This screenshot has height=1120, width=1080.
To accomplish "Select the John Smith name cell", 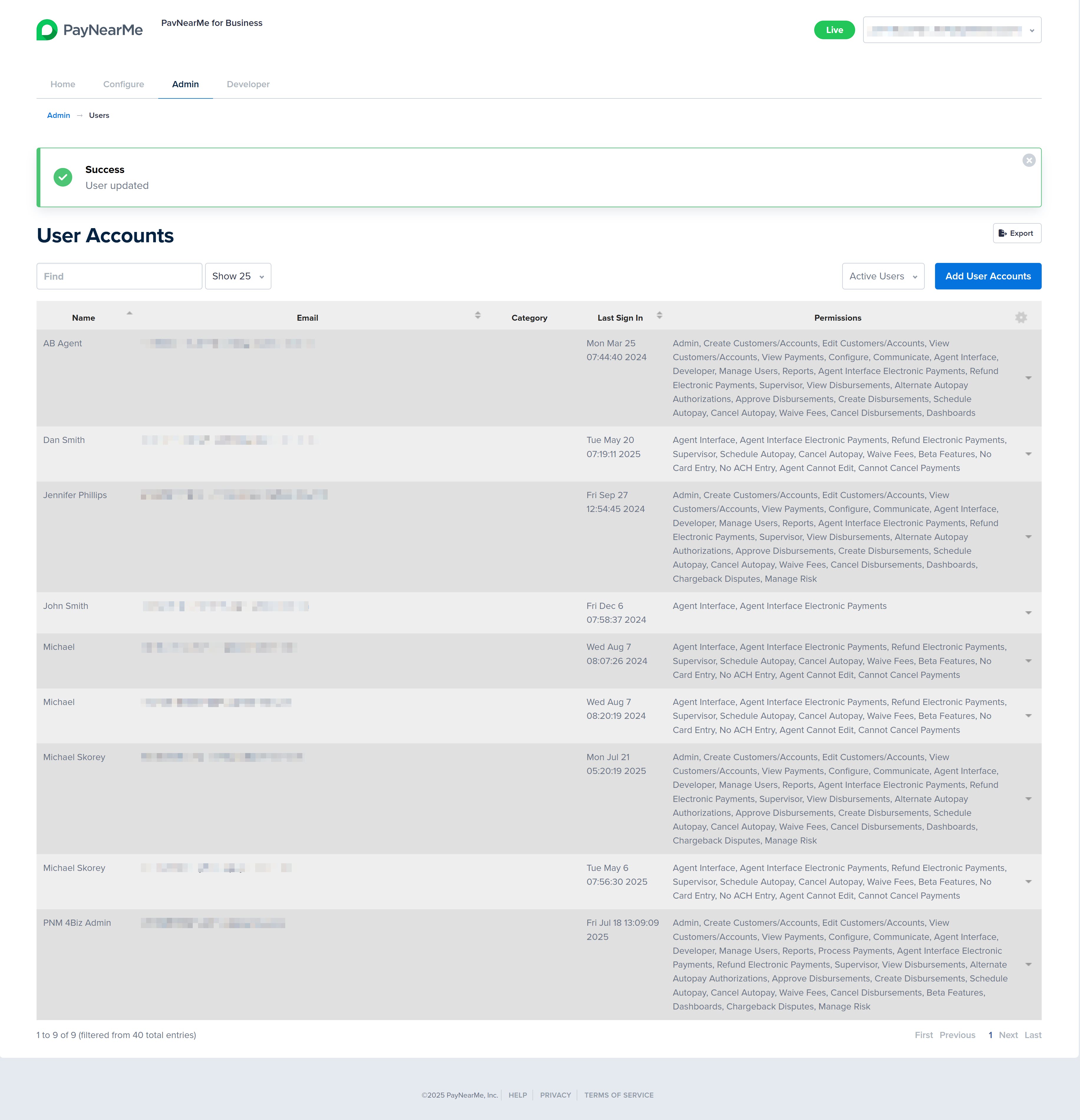I will pos(66,606).
